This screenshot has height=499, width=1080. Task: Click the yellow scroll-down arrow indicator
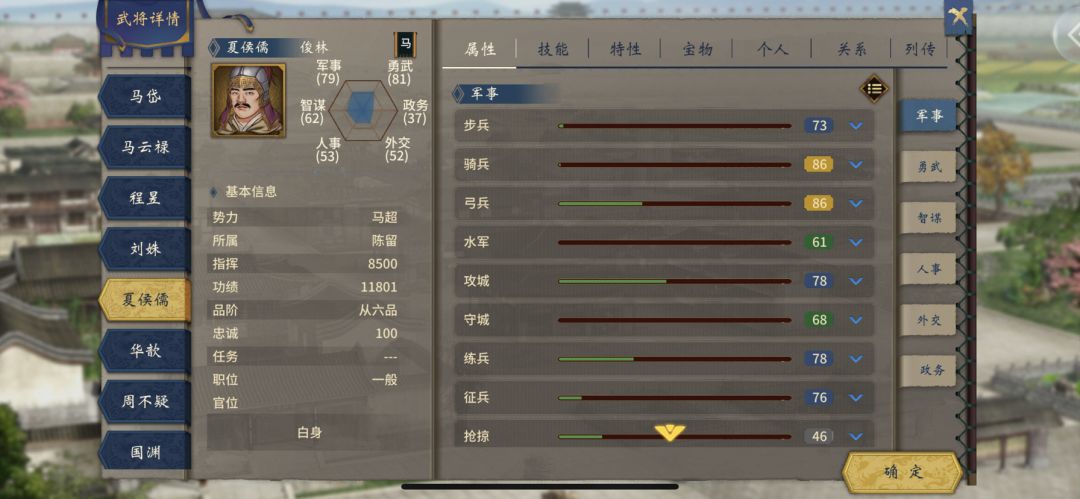669,432
